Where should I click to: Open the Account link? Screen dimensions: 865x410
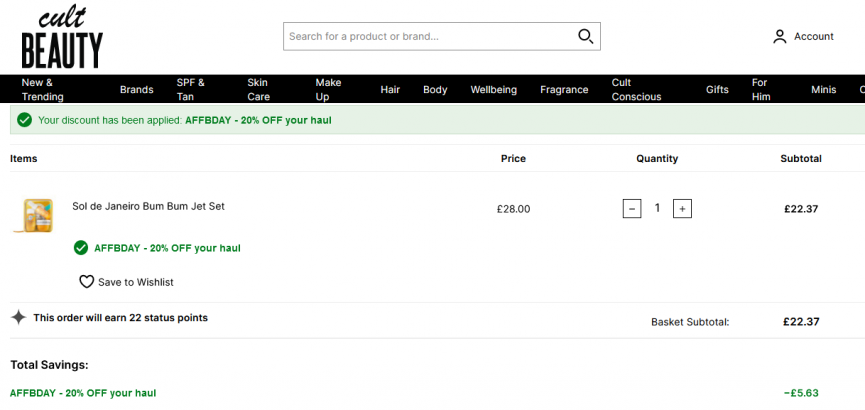click(814, 36)
